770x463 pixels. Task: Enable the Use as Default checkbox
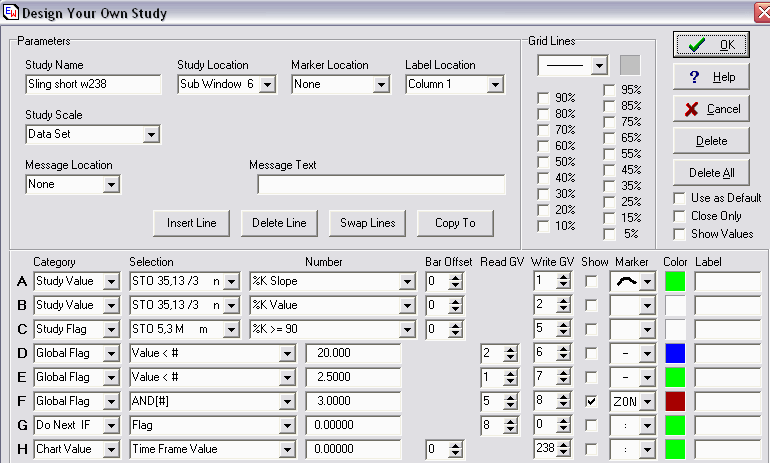click(680, 198)
